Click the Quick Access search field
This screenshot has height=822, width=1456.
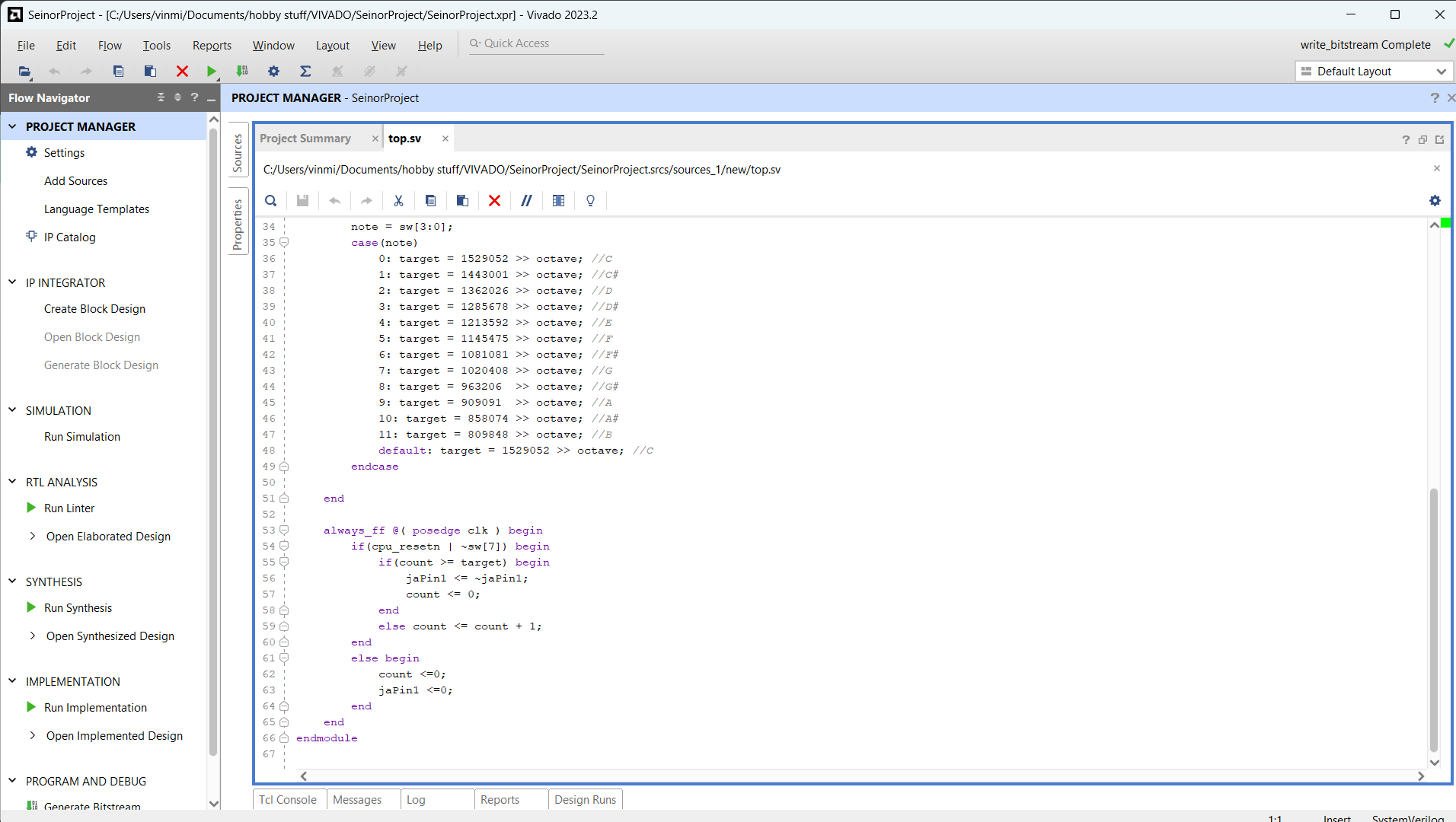[x=536, y=43]
